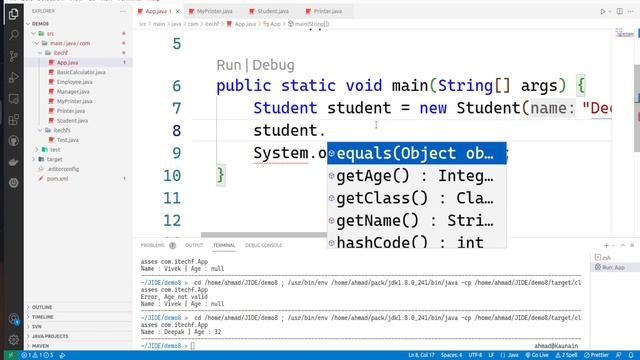Viewport: 640px width, 360px height.
Task: Open the Remote Explorer view
Action: coord(13,98)
